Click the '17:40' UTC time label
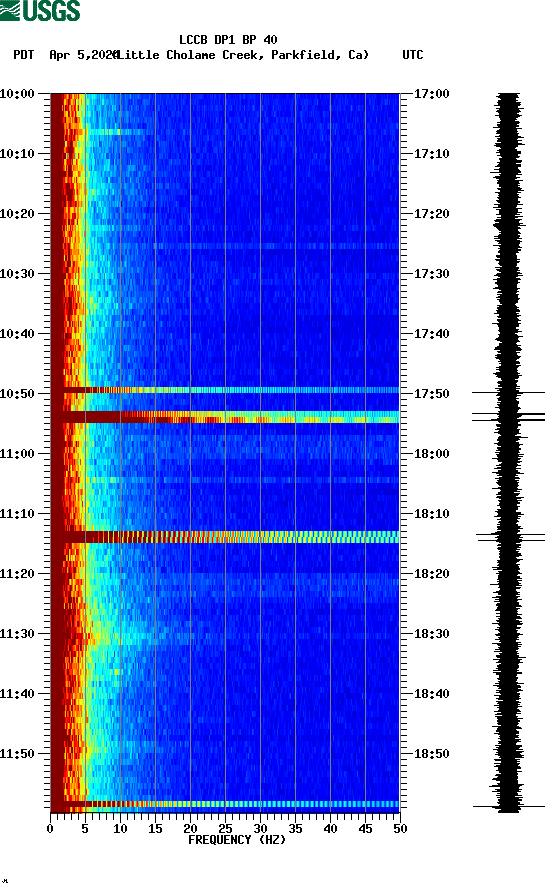The height and width of the screenshot is (892, 552). point(431,333)
